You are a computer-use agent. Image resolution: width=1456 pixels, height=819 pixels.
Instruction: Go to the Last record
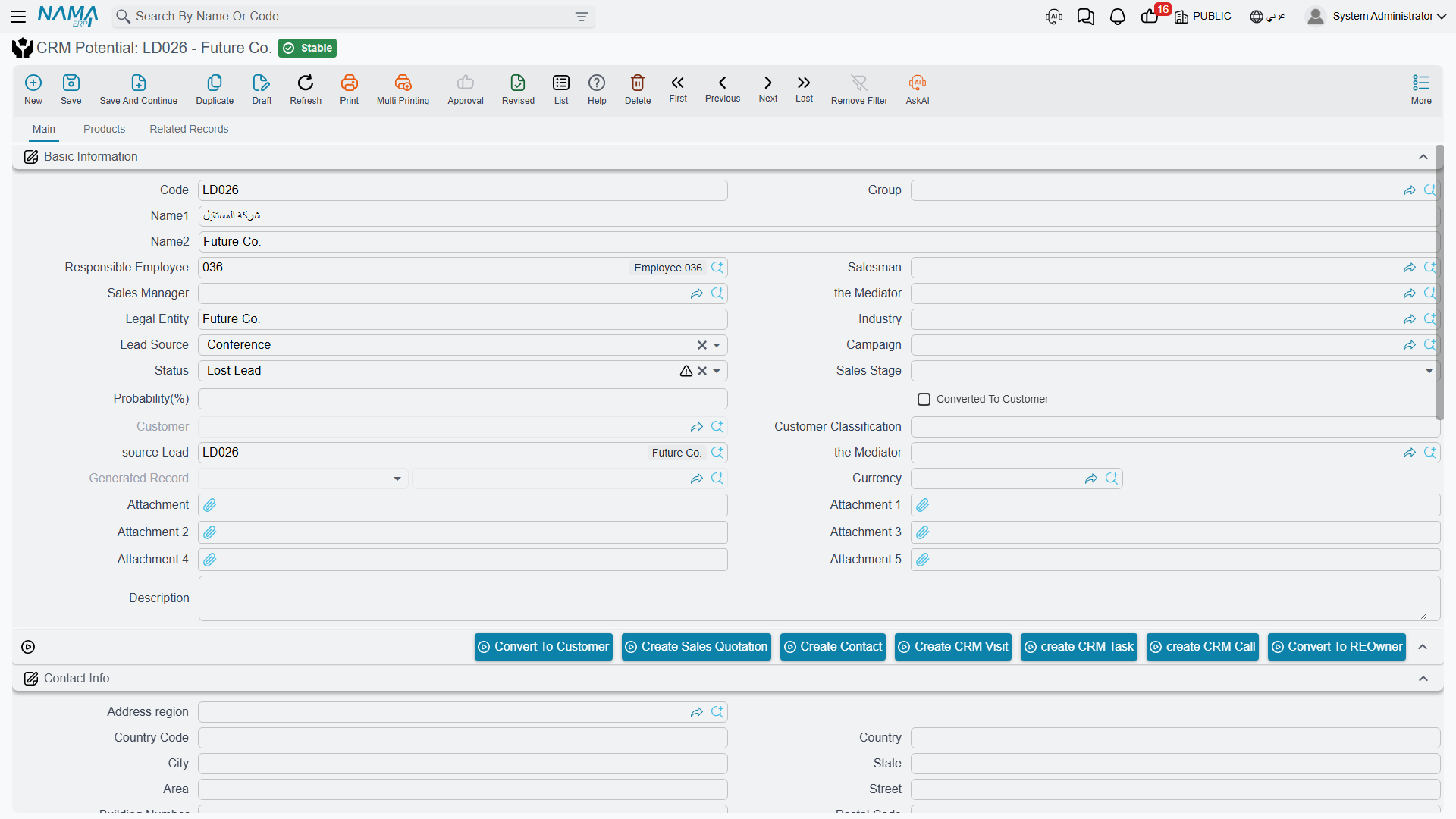click(x=804, y=89)
